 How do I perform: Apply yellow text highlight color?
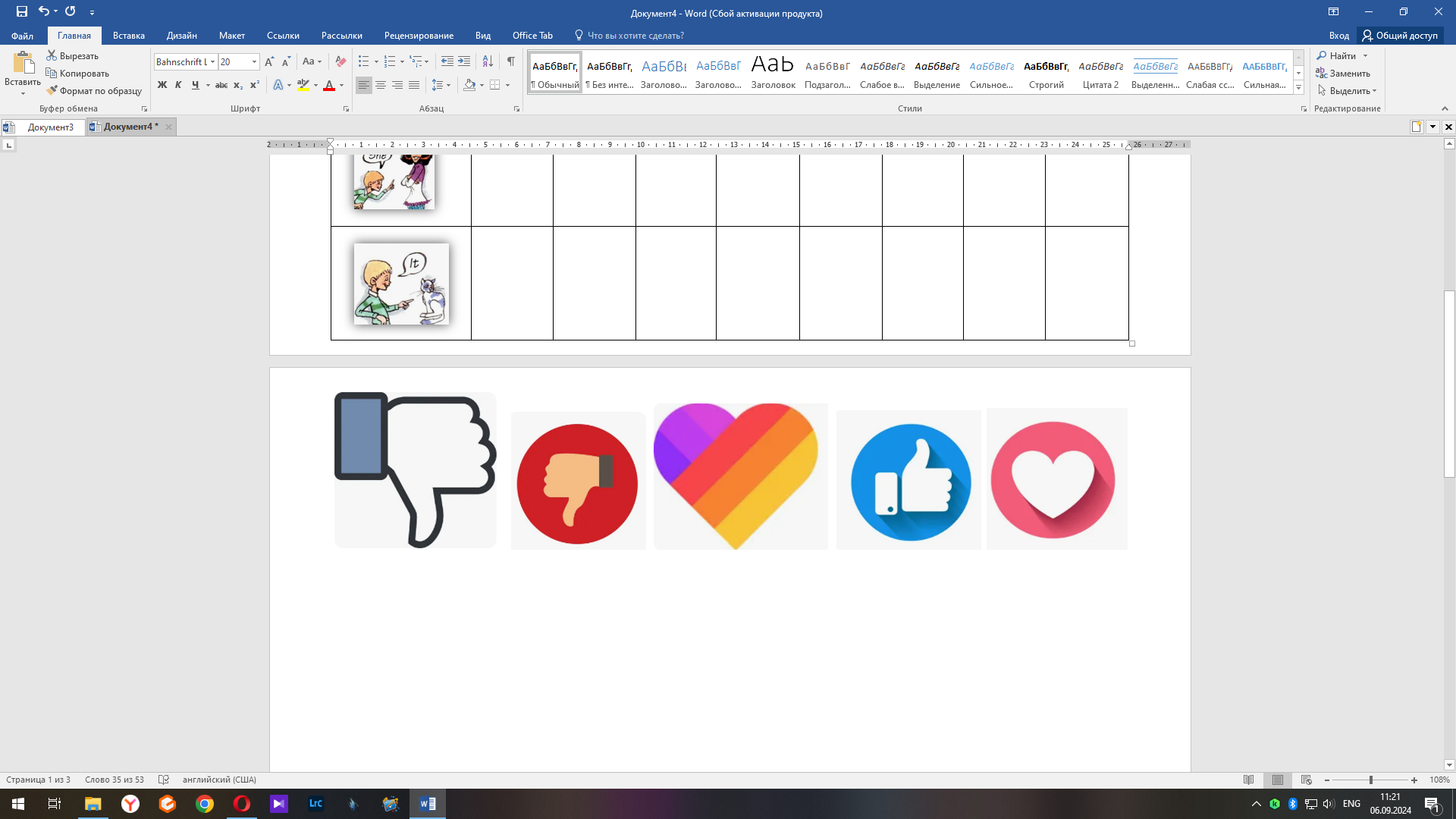[x=303, y=85]
